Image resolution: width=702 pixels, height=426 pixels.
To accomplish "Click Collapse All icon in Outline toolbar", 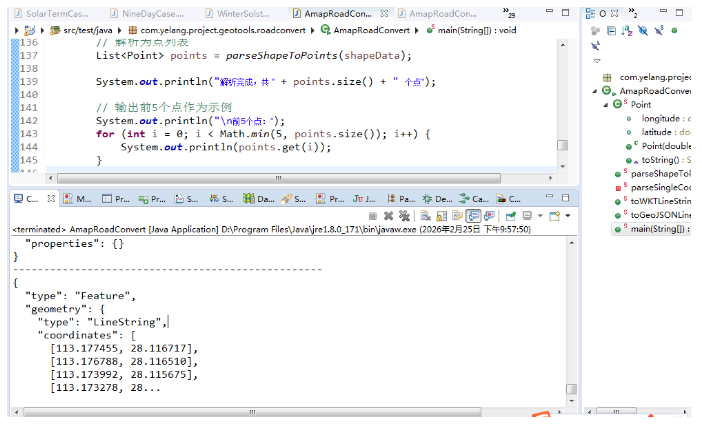I will click(x=611, y=30).
